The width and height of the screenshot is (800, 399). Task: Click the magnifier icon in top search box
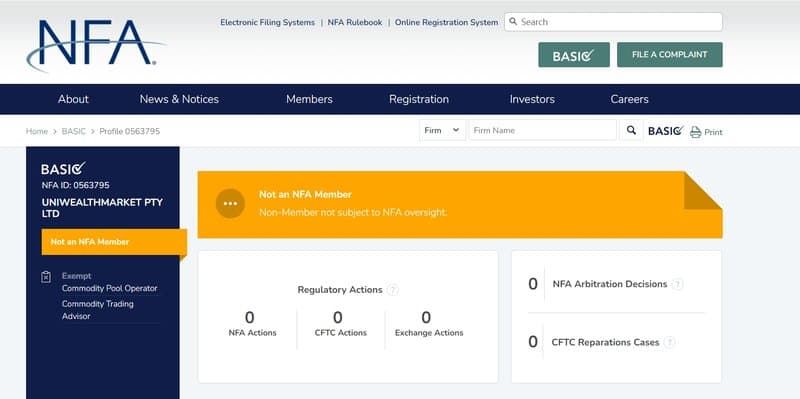click(513, 22)
